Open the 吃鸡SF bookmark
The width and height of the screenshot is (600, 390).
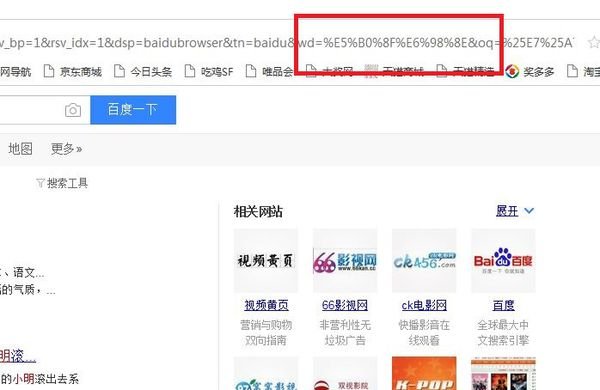pyautogui.click(x=209, y=72)
